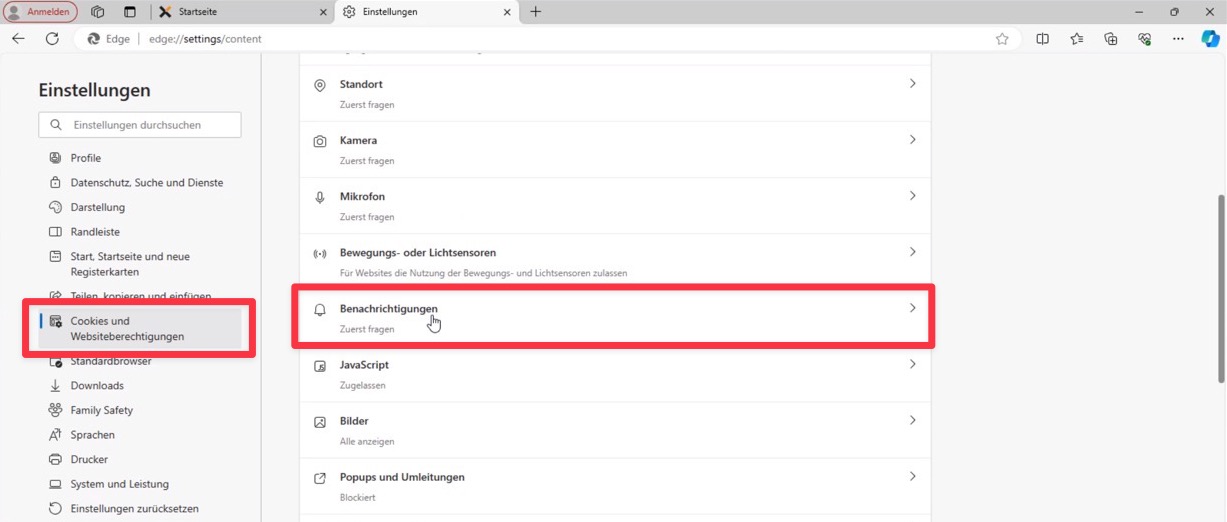1227x522 pixels.
Task: Open the Collections toolbar icon
Action: point(1110,39)
